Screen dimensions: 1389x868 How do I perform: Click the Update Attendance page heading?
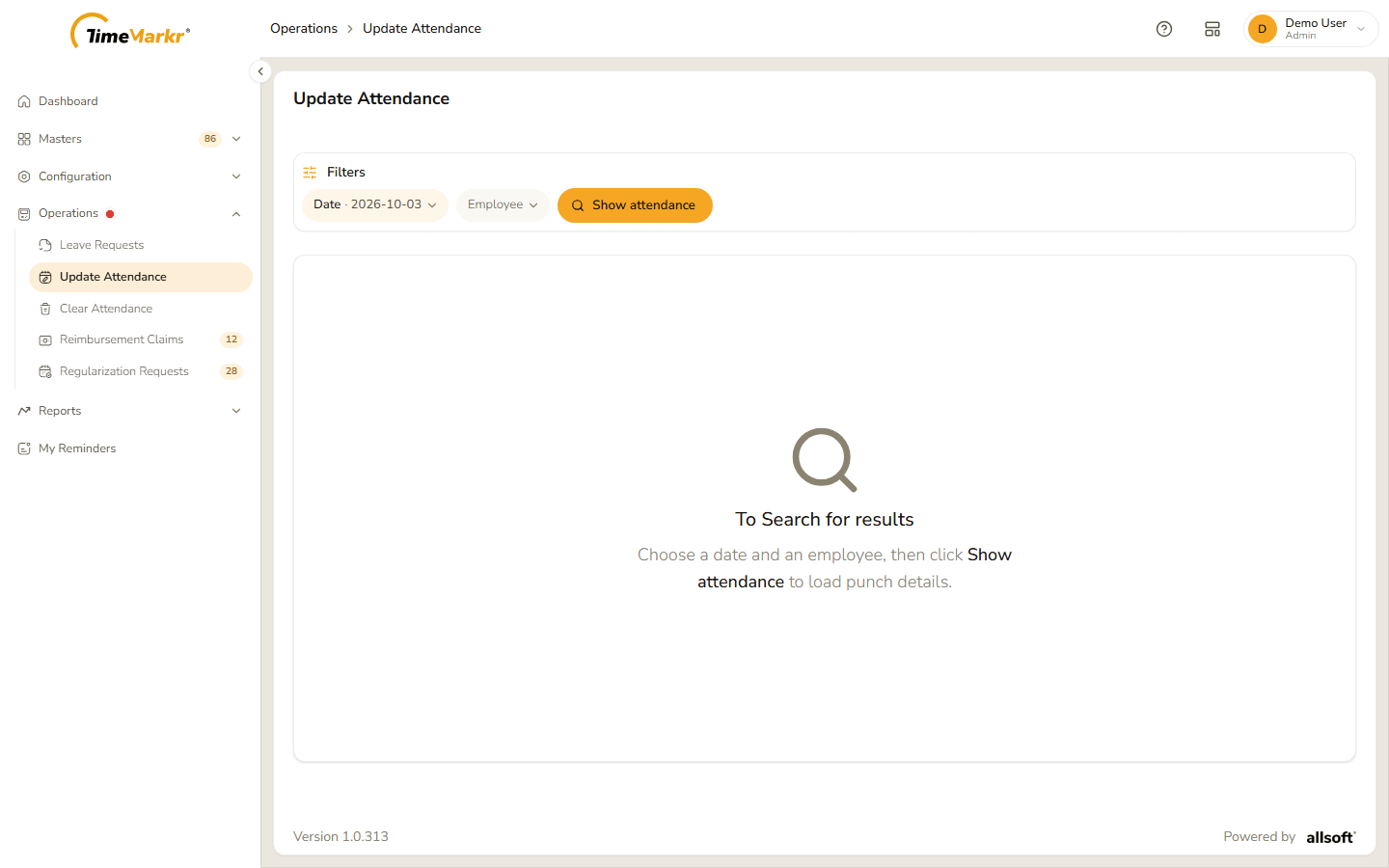[371, 98]
